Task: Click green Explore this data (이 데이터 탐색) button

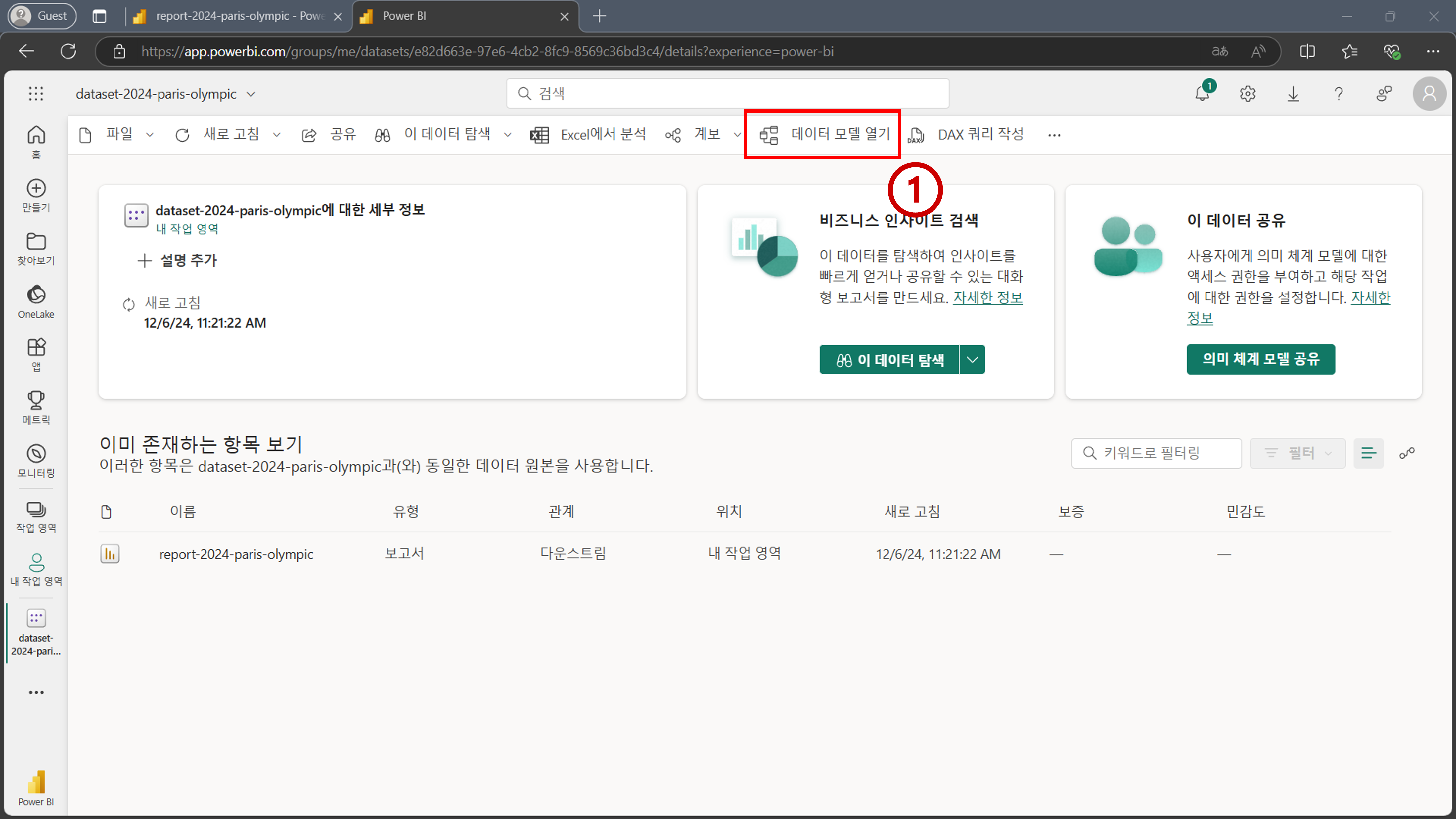Action: point(890,359)
